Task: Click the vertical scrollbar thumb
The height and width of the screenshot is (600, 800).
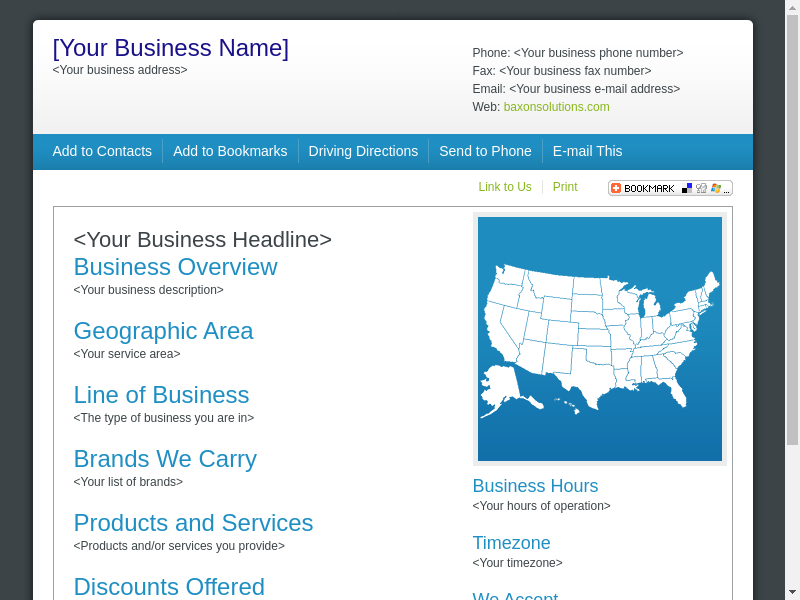Action: (792, 230)
